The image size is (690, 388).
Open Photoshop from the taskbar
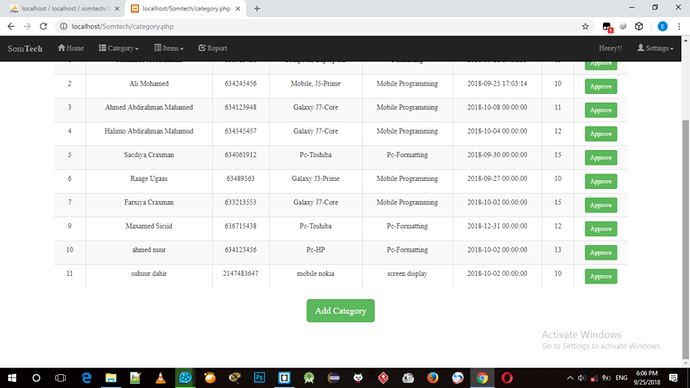(x=260, y=378)
